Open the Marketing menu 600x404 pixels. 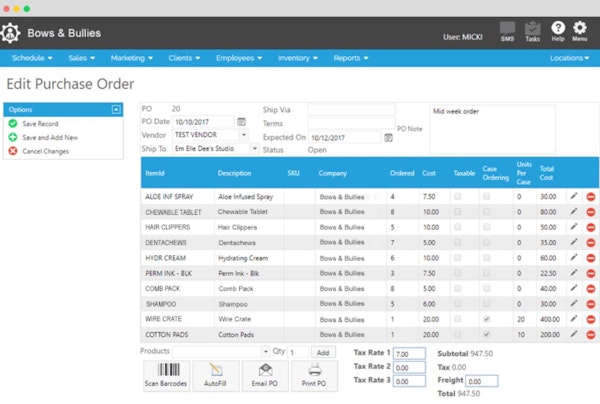coord(132,58)
